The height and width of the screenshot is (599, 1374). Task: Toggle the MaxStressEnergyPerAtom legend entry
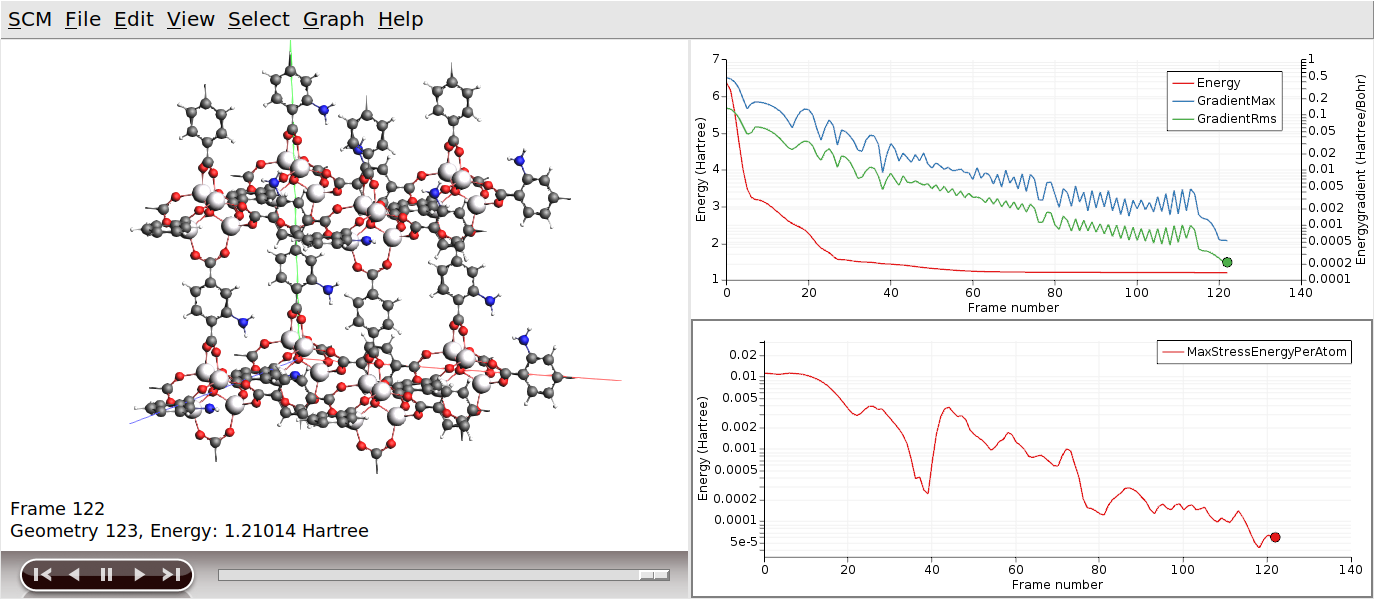point(1254,351)
